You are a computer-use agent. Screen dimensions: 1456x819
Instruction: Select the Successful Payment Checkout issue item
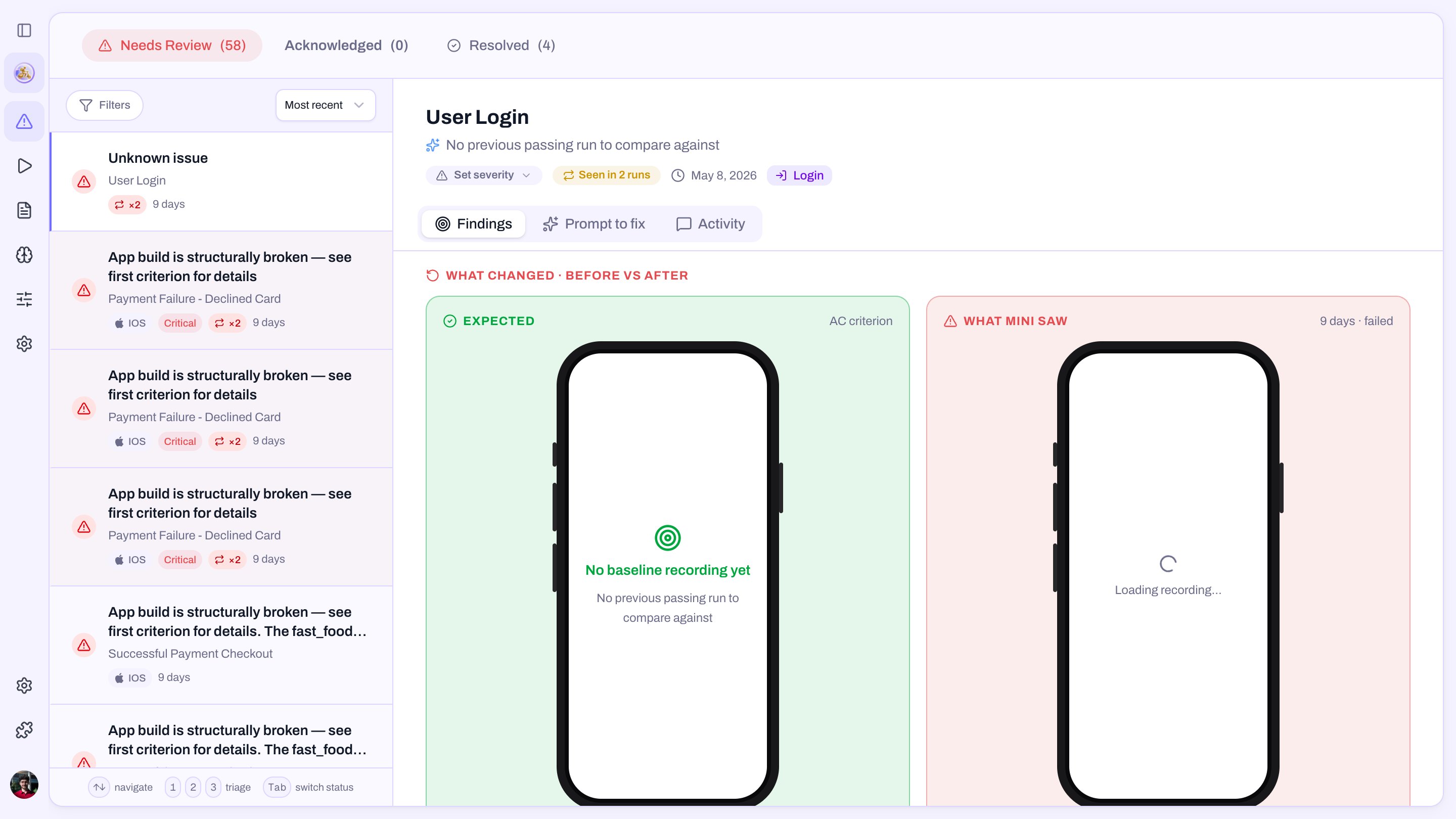click(x=221, y=645)
